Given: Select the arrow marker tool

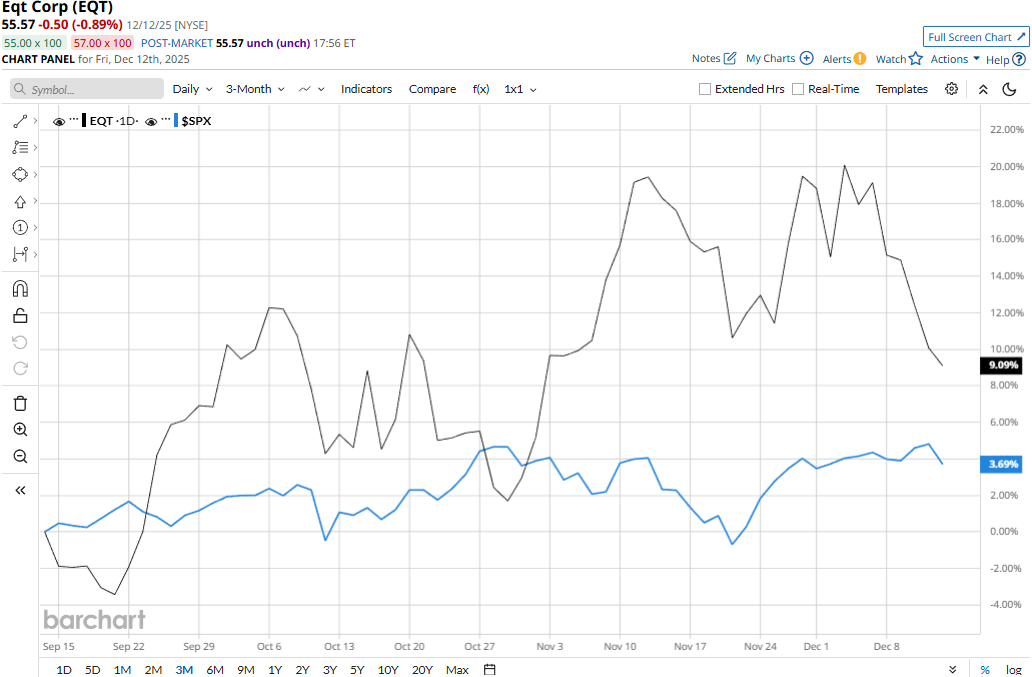Looking at the screenshot, I should pos(20,201).
